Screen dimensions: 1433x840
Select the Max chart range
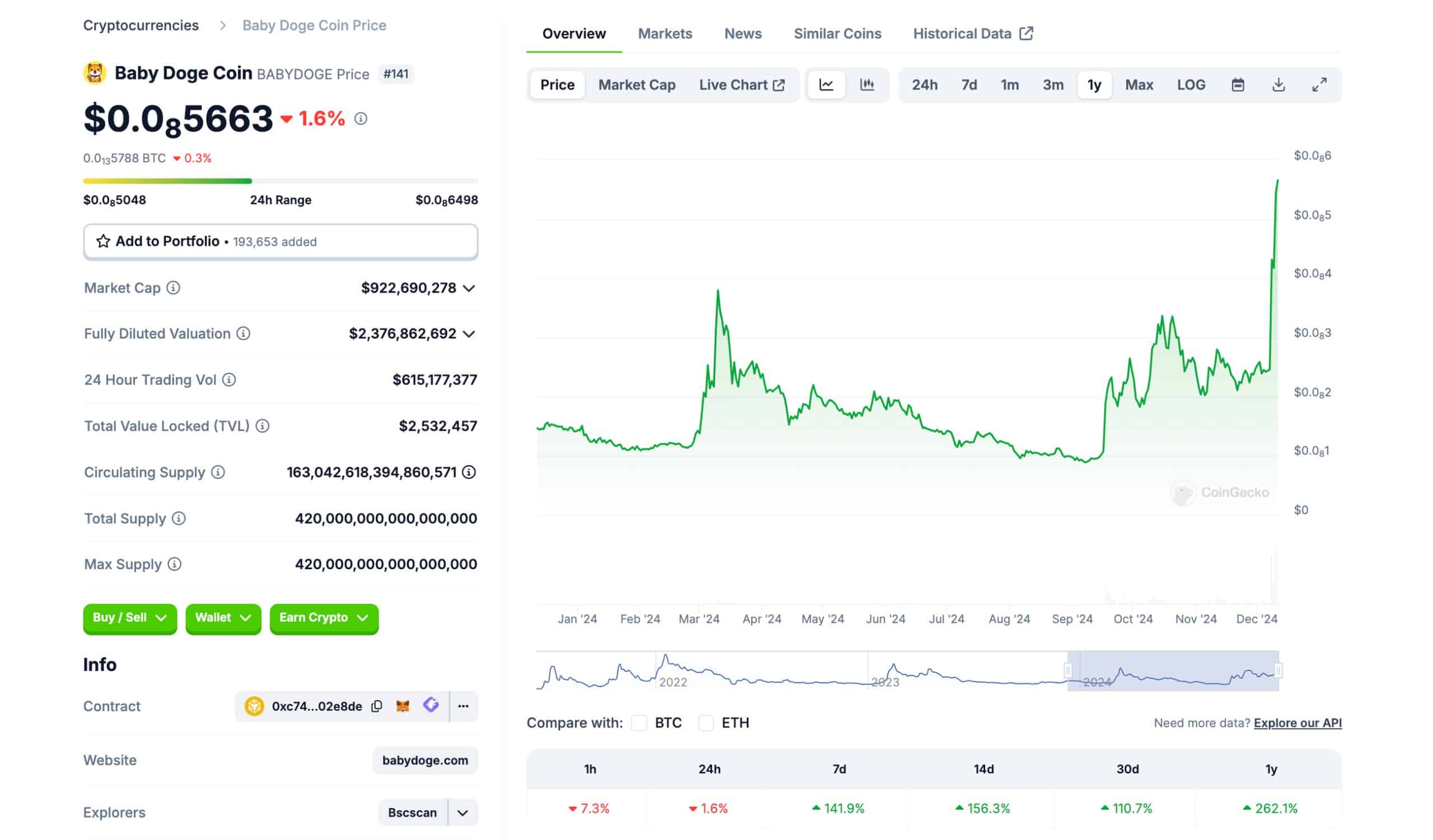point(1139,85)
